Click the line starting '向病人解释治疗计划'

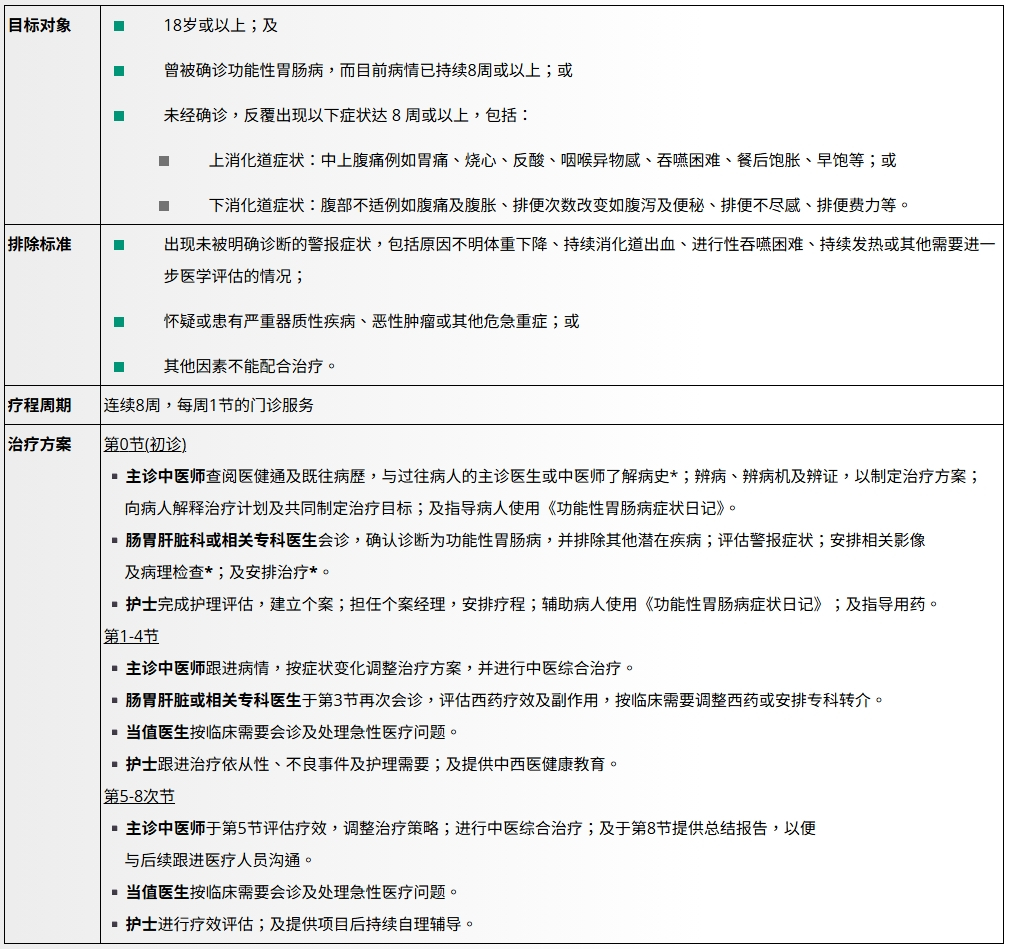tap(431, 508)
